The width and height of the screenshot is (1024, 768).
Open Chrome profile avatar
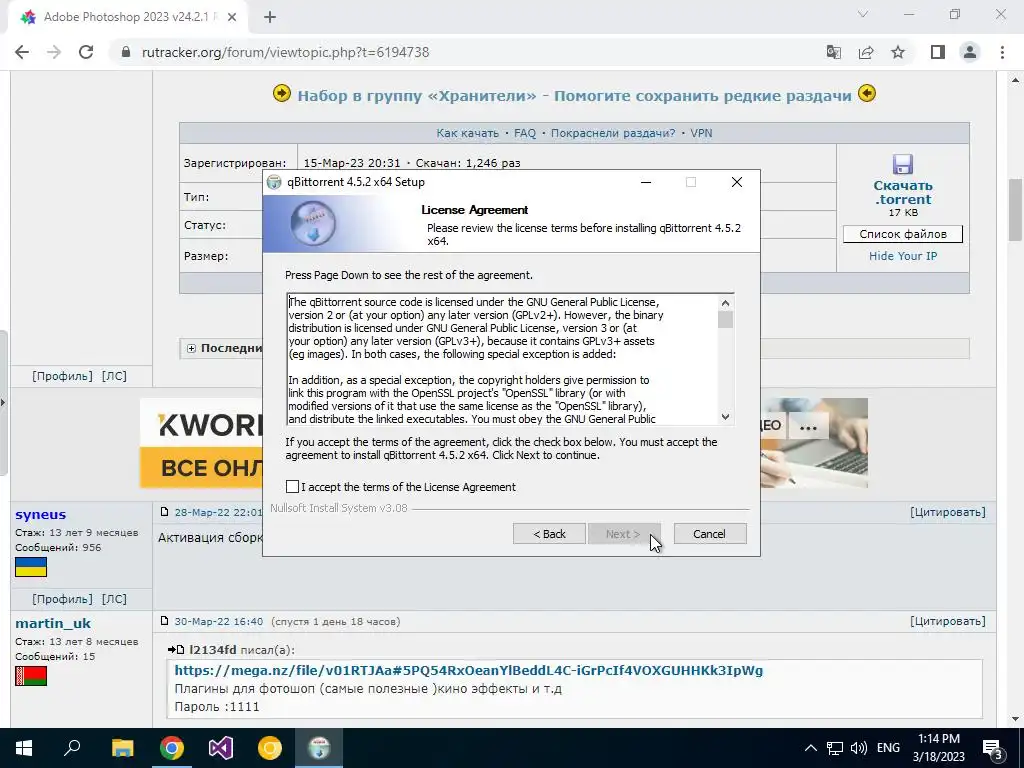pos(970,52)
